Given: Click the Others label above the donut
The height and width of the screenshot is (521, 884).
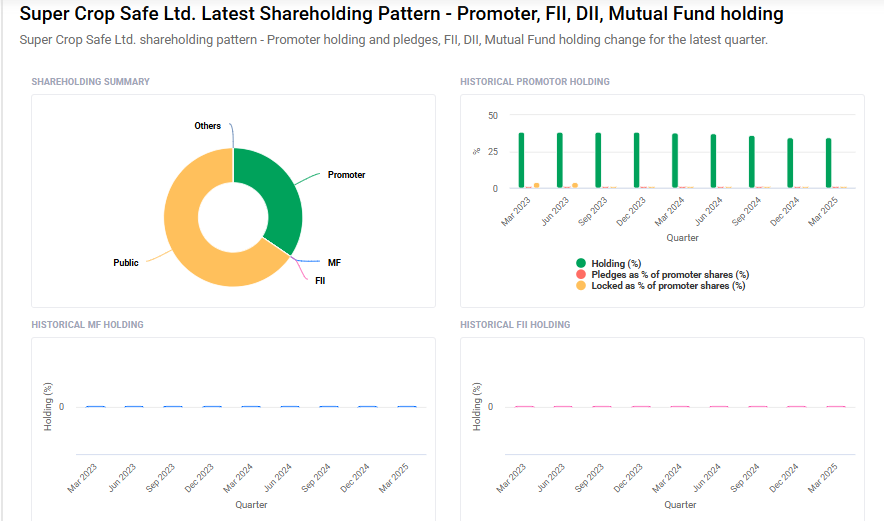Looking at the screenshot, I should coord(208,126).
